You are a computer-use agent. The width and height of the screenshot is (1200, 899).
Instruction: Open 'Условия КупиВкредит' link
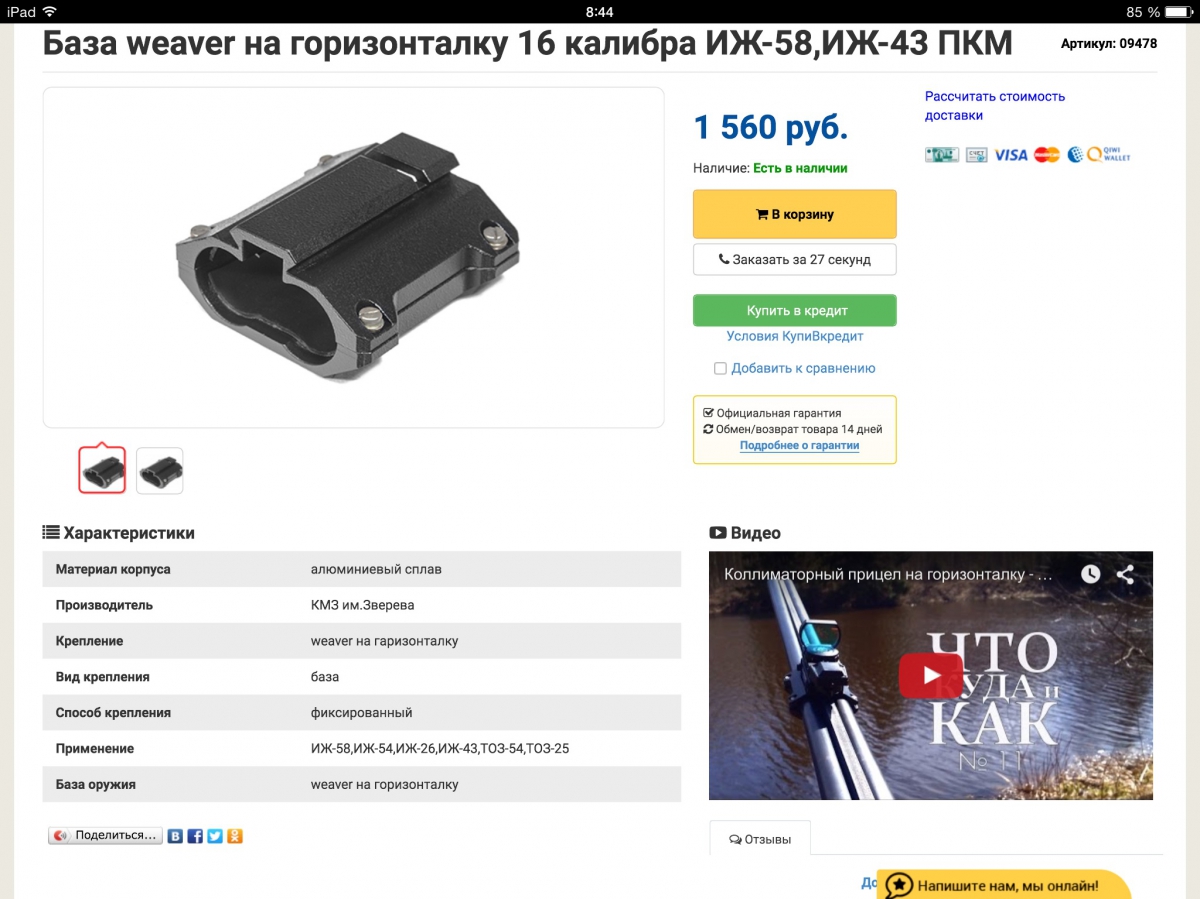click(795, 337)
